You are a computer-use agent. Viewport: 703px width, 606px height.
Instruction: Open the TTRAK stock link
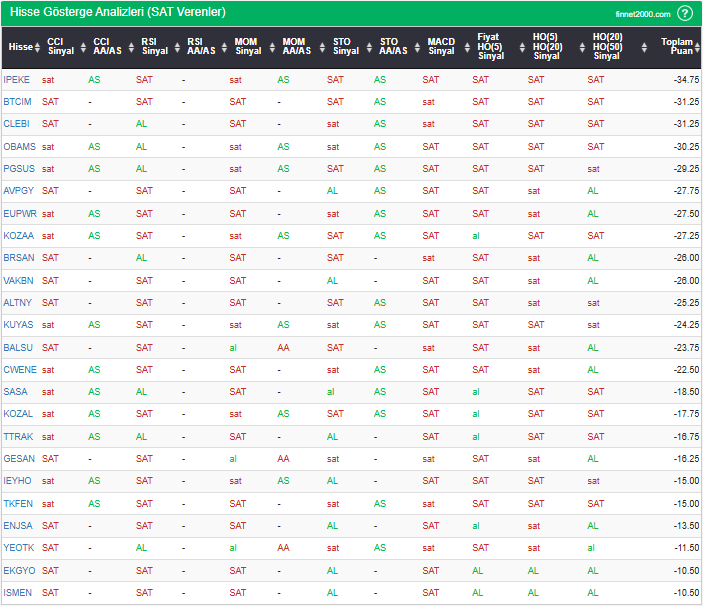tap(18, 436)
